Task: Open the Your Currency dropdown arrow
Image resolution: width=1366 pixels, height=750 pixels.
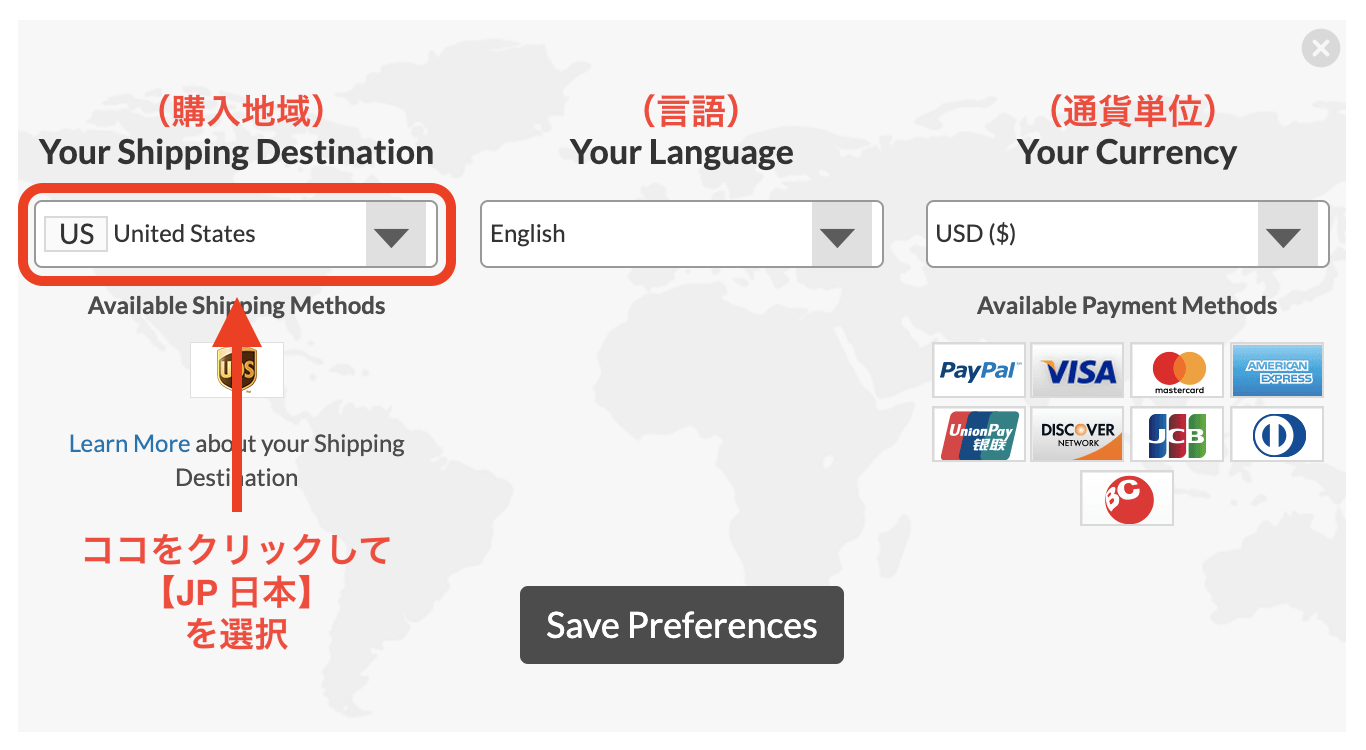Action: tap(1284, 235)
